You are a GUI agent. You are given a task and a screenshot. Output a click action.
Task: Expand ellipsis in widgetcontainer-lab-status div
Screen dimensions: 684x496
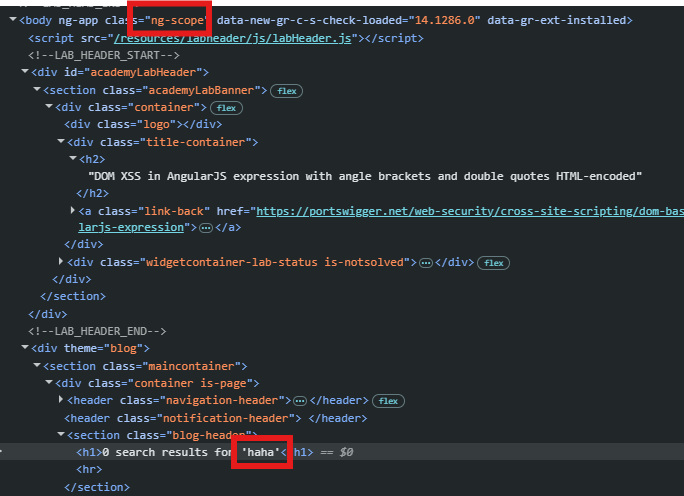(x=426, y=263)
